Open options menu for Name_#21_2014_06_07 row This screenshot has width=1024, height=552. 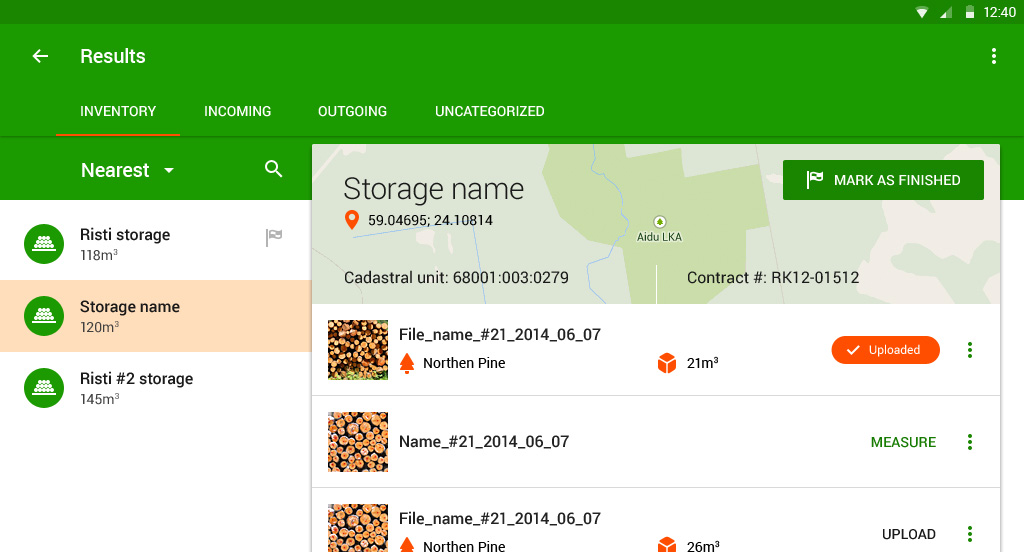click(x=969, y=442)
